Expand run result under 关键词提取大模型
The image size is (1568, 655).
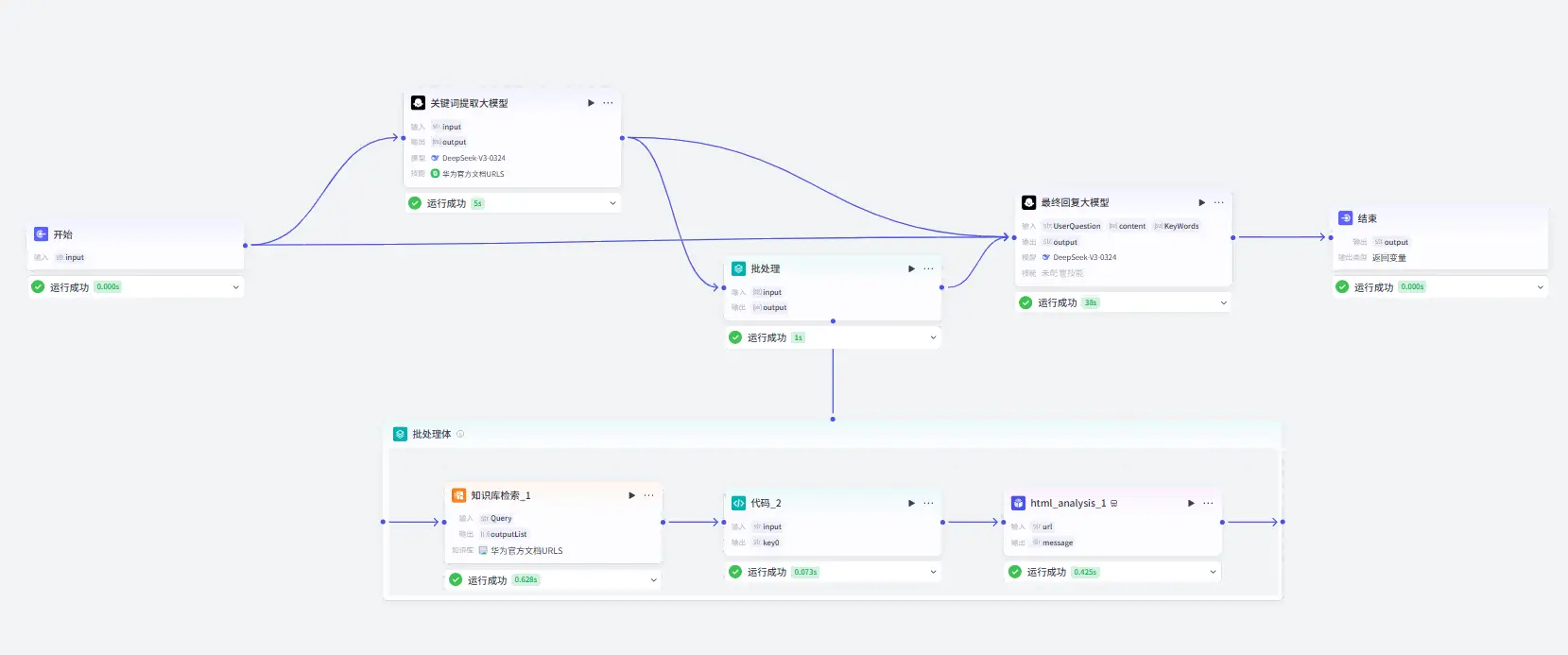pos(612,203)
